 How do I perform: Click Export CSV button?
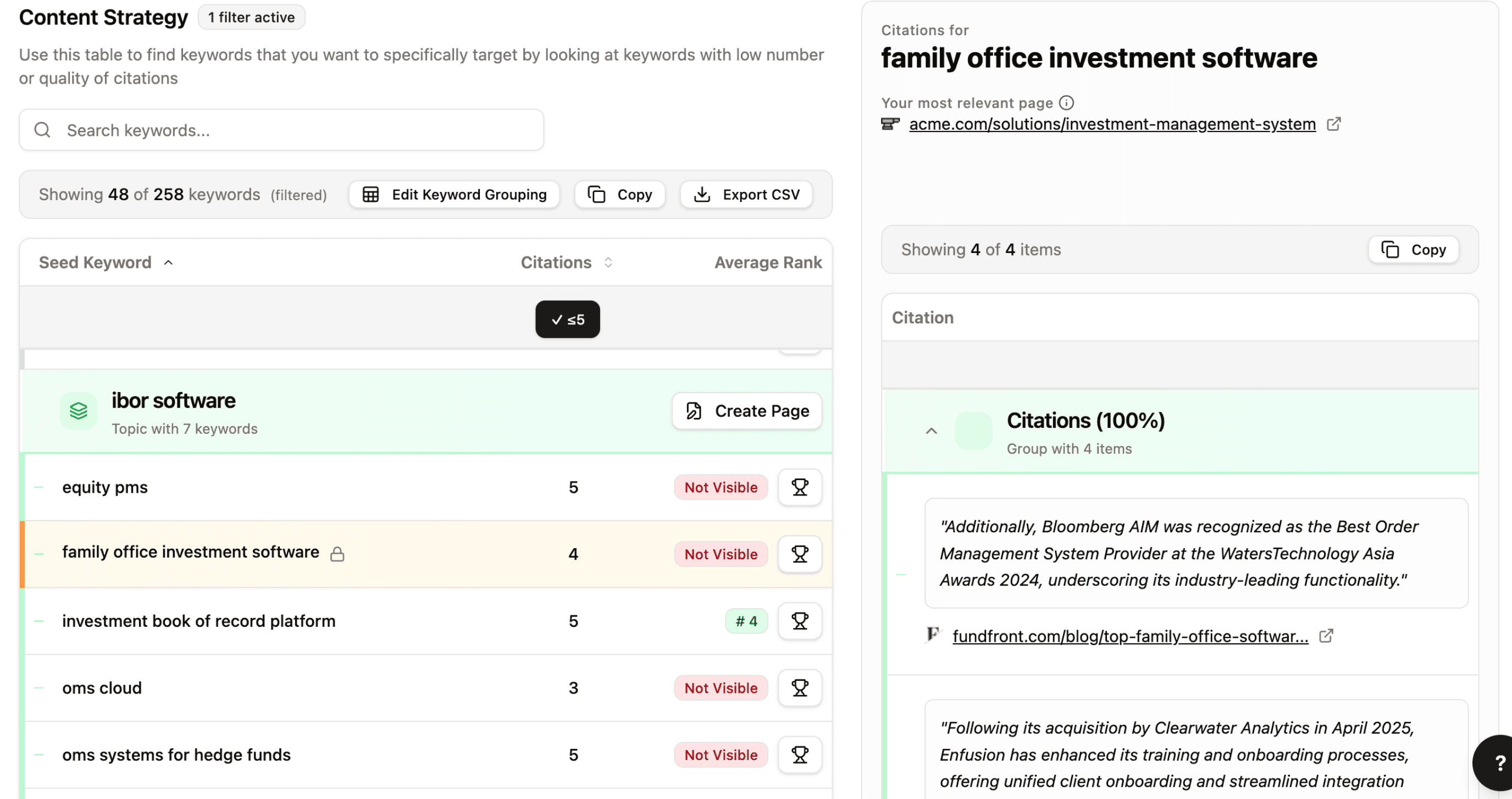pyautogui.click(x=746, y=194)
